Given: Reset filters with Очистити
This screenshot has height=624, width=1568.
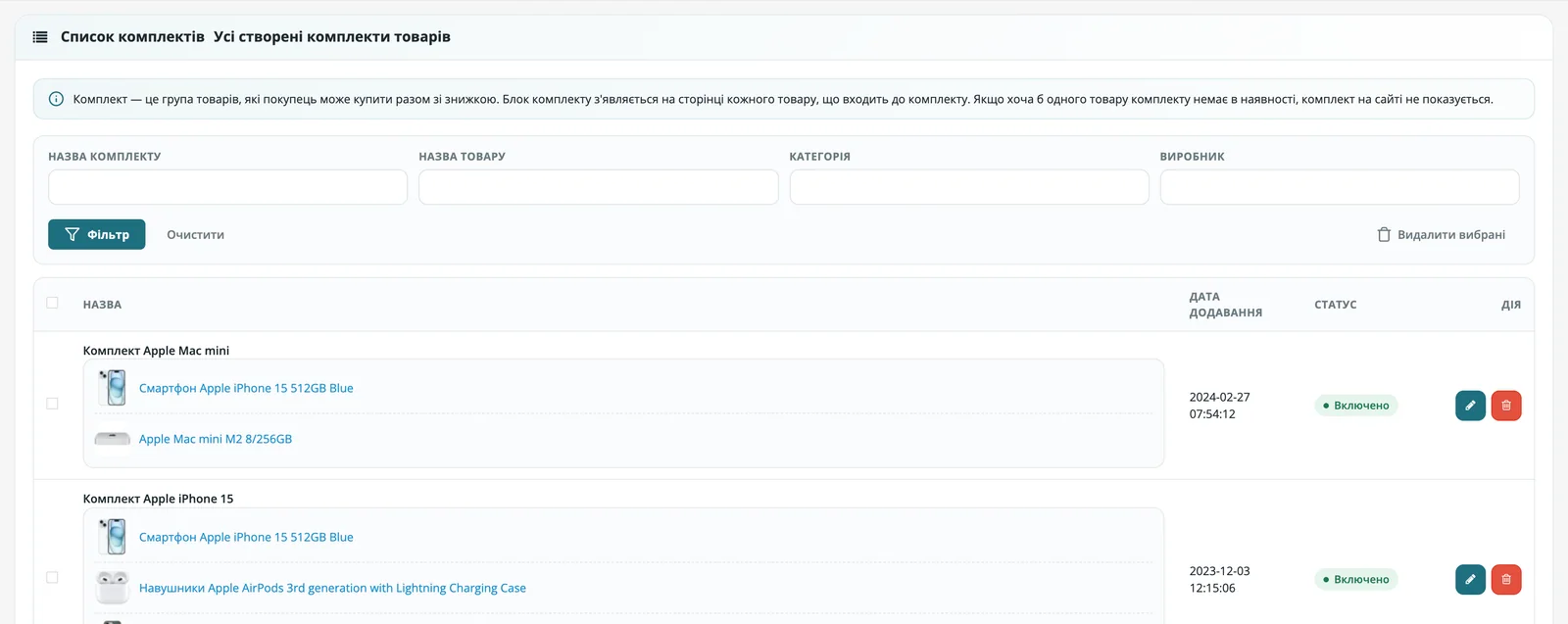Looking at the screenshot, I should click(195, 235).
